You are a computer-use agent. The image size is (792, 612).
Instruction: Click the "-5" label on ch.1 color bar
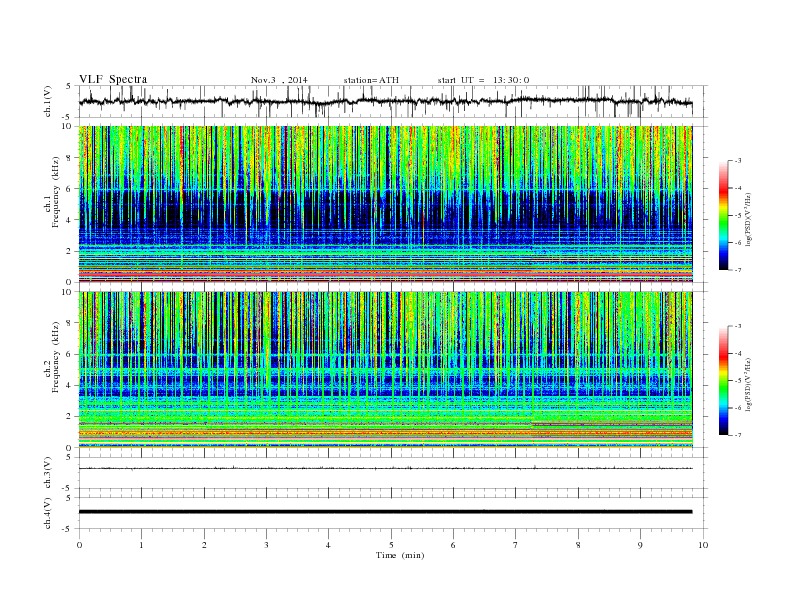737,216
